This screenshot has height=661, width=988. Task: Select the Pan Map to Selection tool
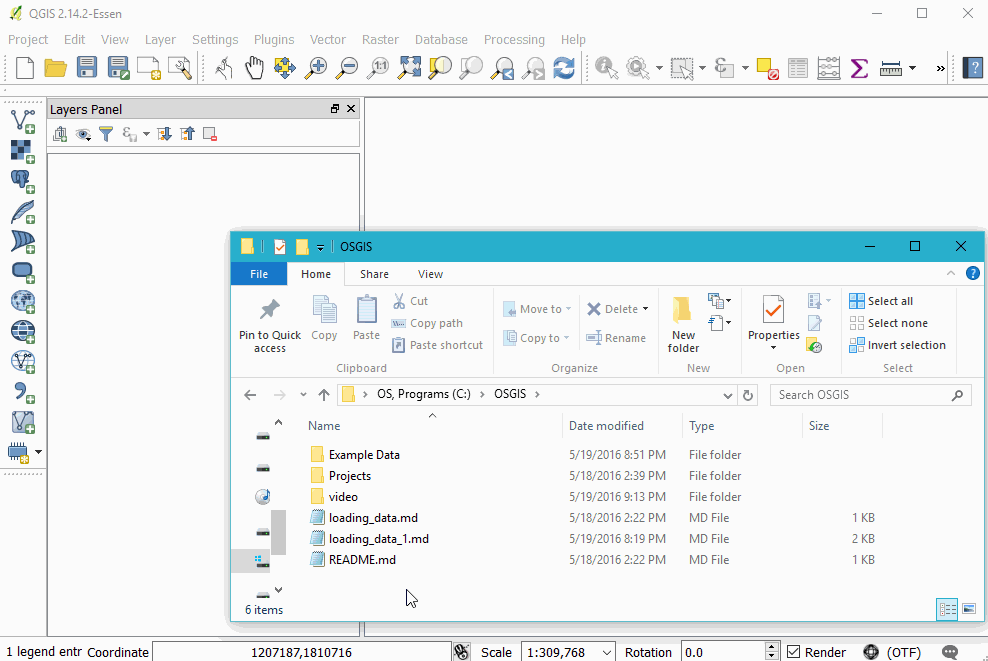pyautogui.click(x=285, y=67)
